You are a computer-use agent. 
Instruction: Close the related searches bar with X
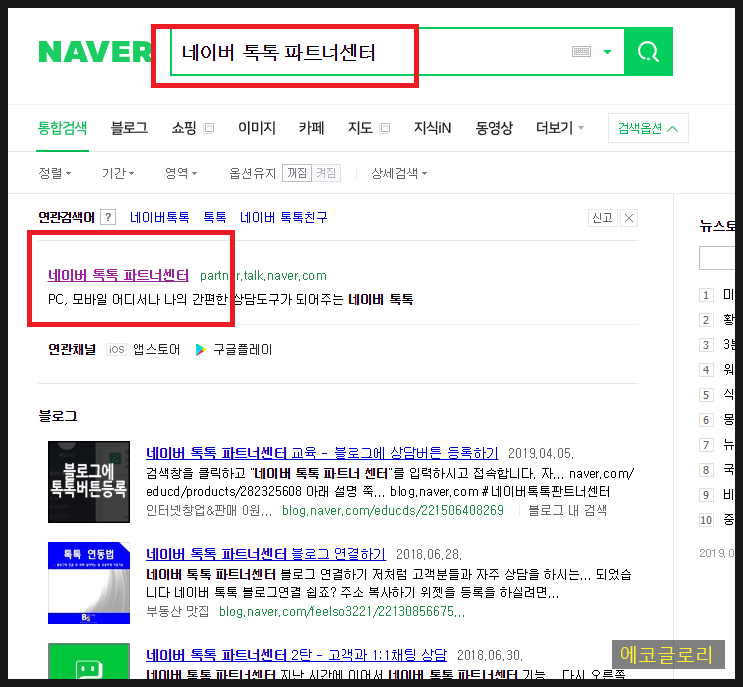pyautogui.click(x=629, y=218)
